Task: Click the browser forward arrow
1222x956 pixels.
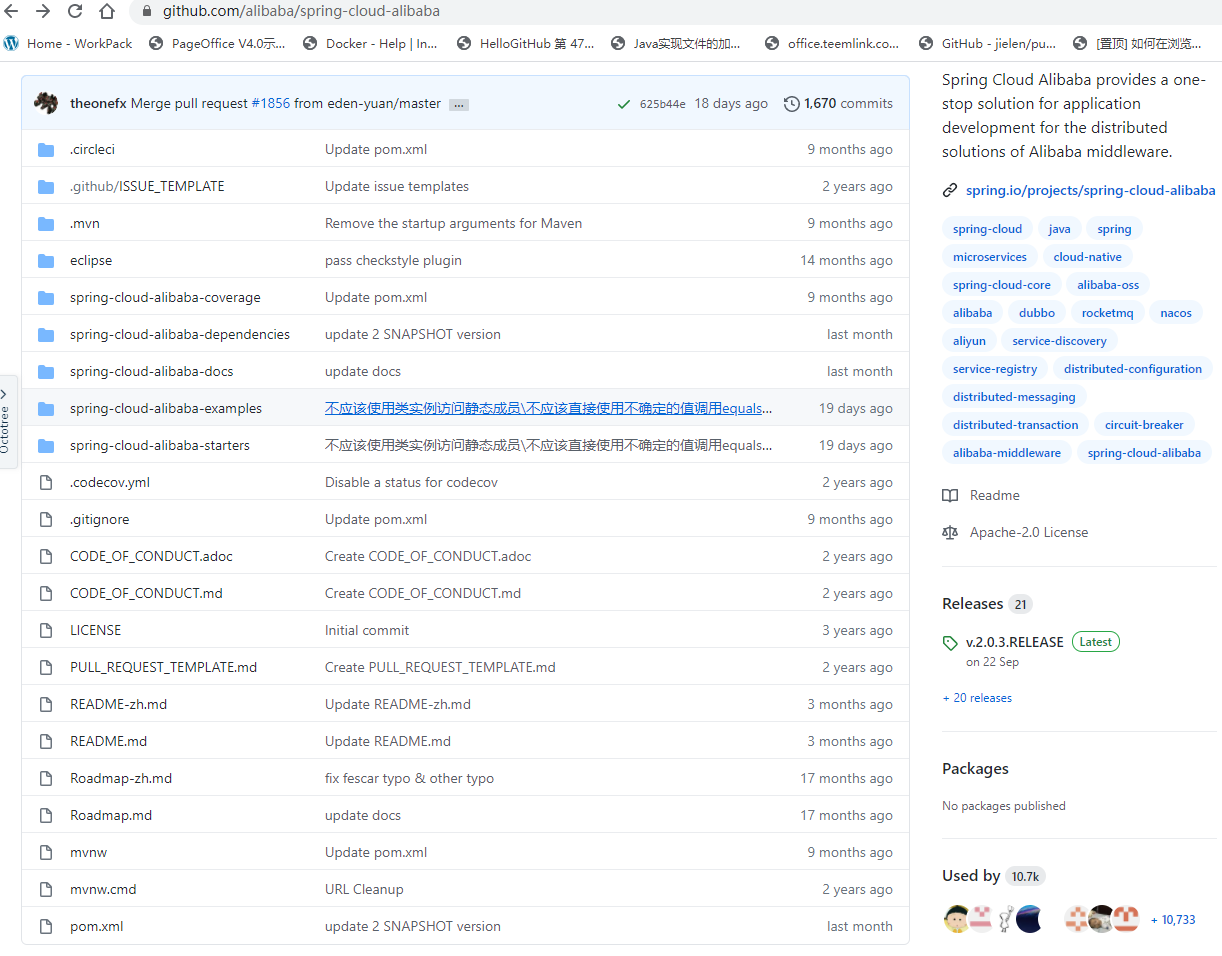Action: (x=42, y=11)
